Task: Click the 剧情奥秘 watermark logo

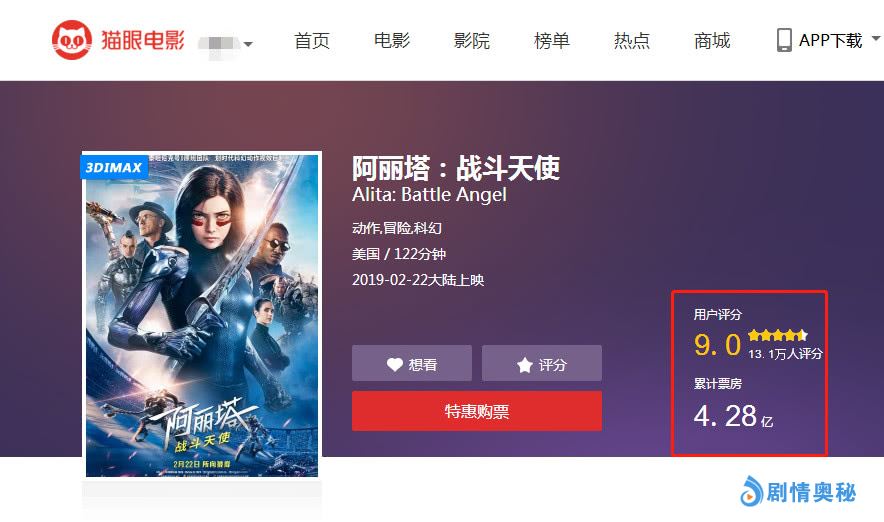Action: (798, 492)
